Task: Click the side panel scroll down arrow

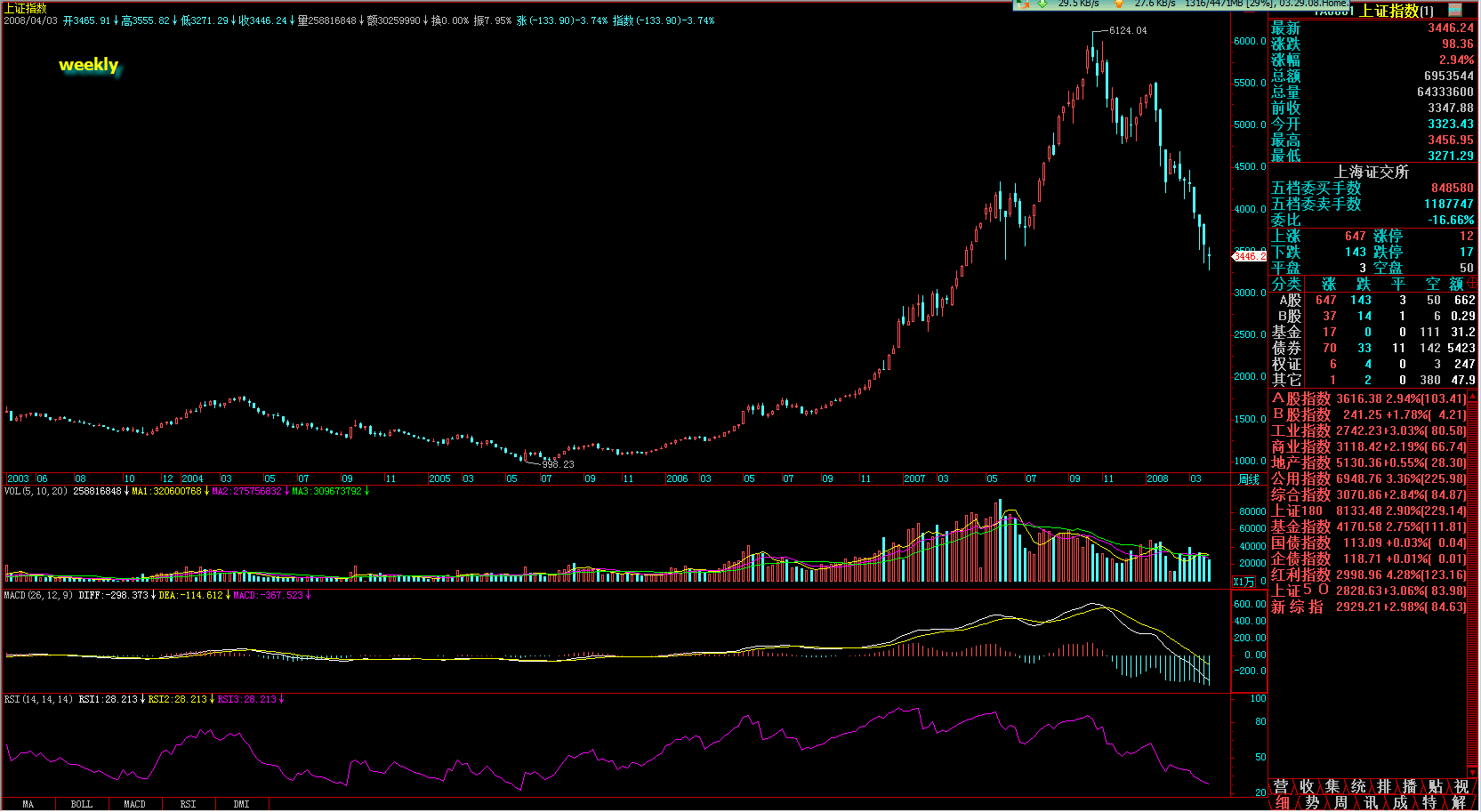Action: pos(1473,773)
